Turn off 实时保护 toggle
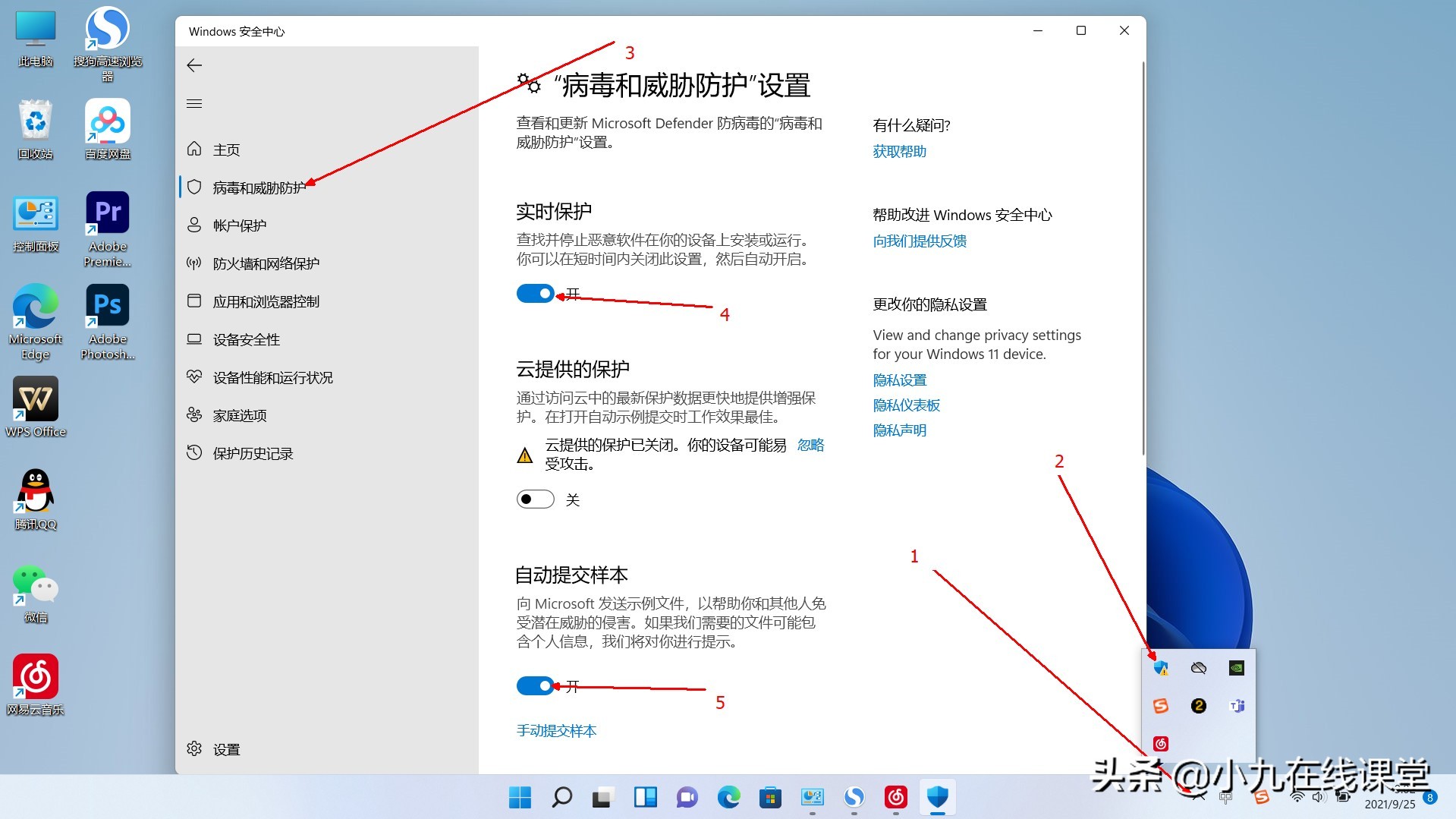 pos(535,293)
